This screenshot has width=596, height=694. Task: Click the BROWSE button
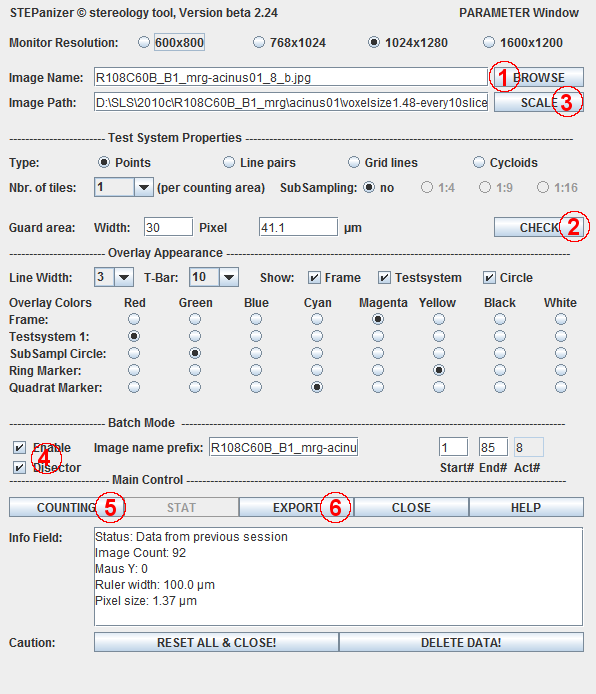tap(538, 77)
